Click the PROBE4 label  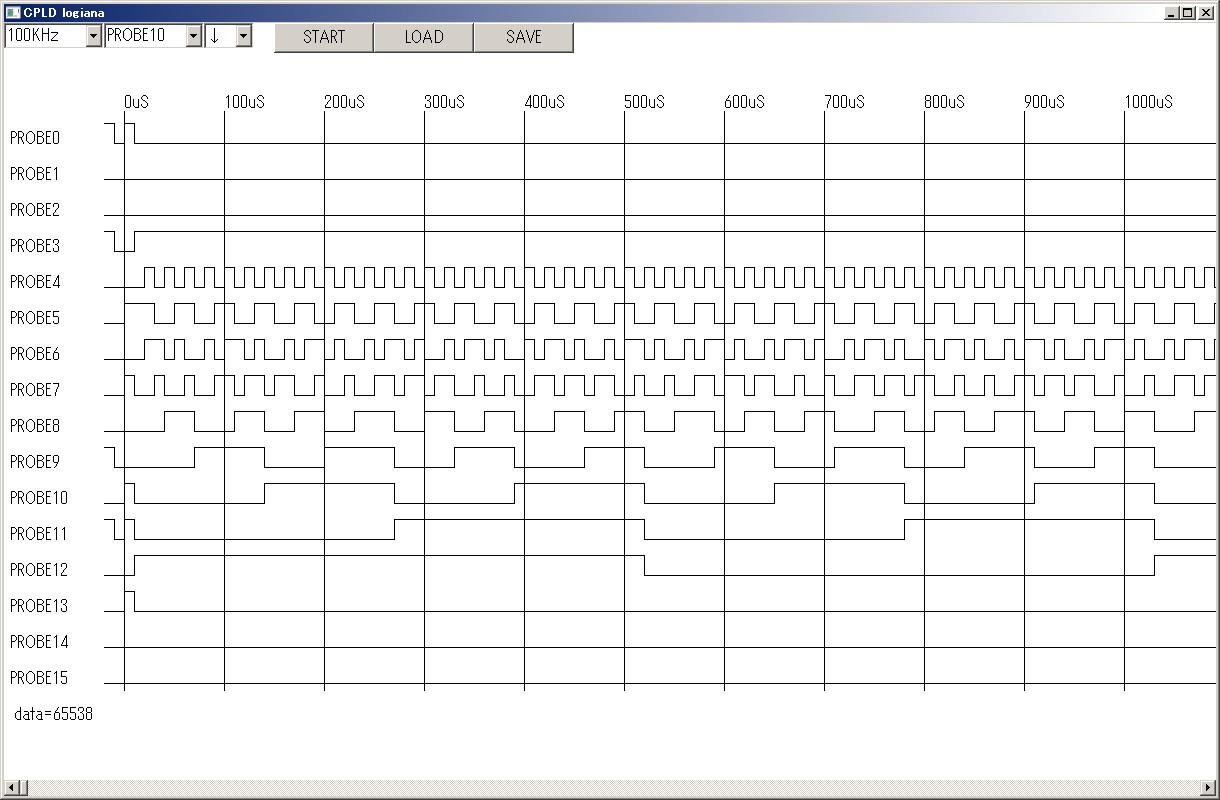click(35, 282)
